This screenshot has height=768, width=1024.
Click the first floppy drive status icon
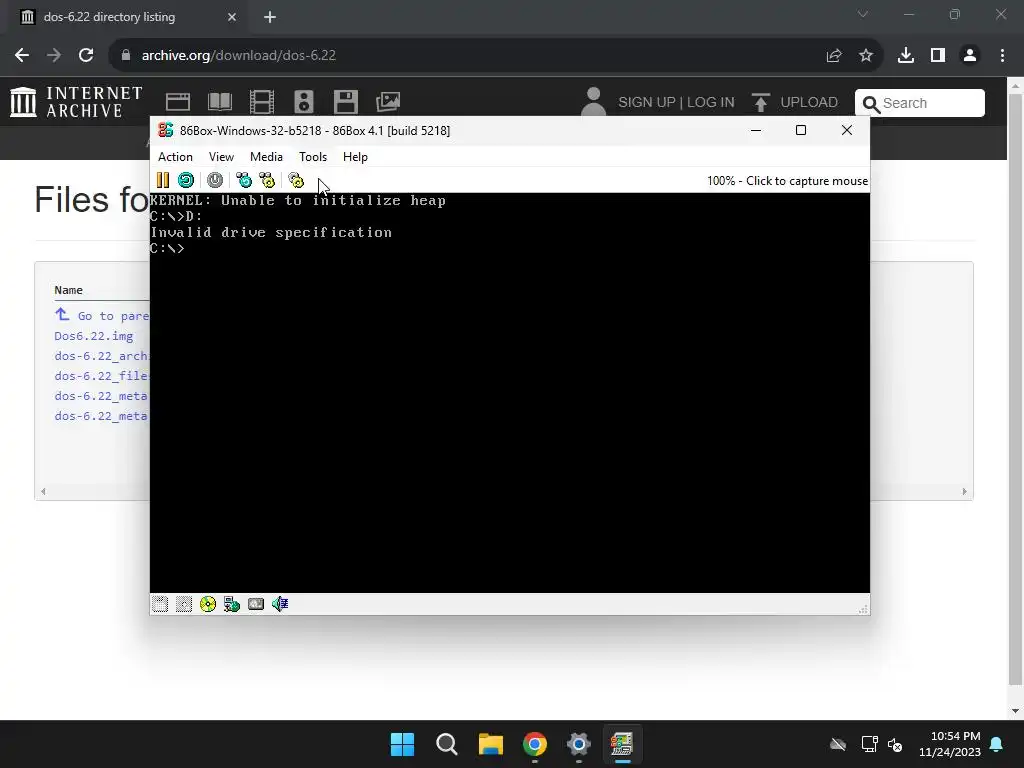pos(160,604)
